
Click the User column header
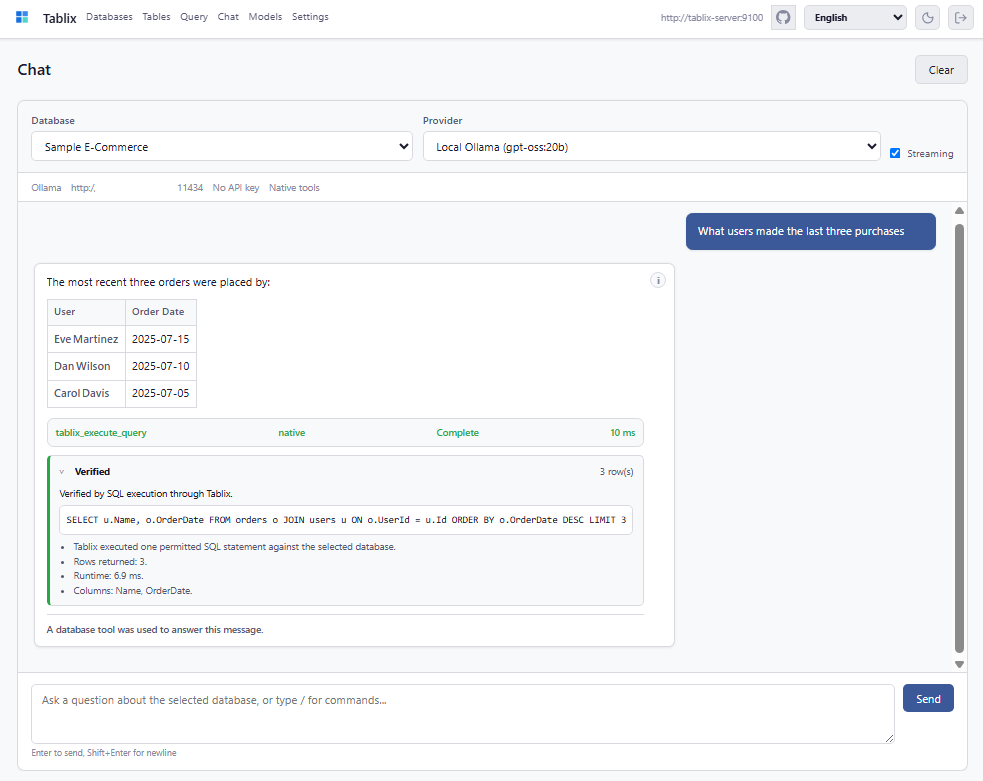pyautogui.click(x=86, y=312)
